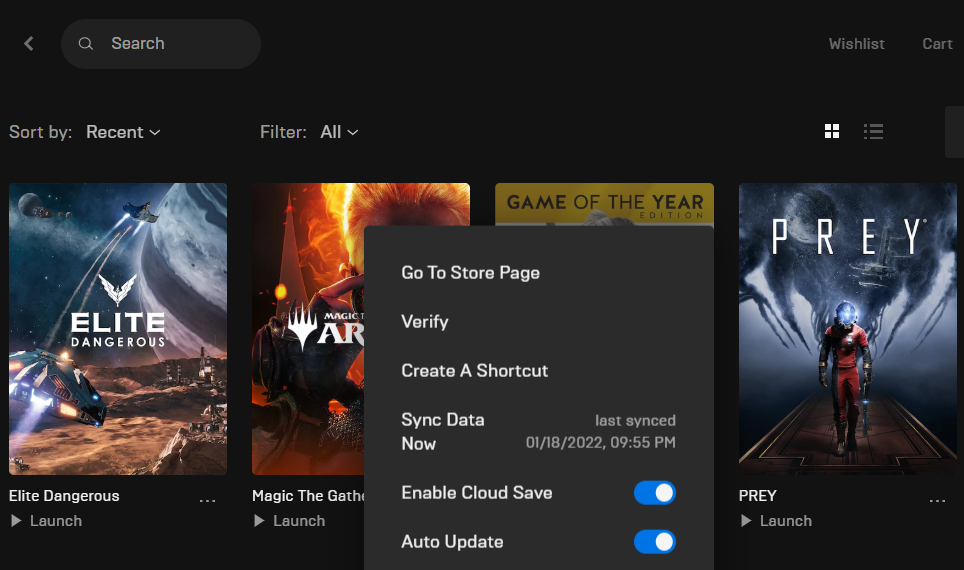Click the Game of the Year Edition banner

pyautogui.click(x=604, y=204)
